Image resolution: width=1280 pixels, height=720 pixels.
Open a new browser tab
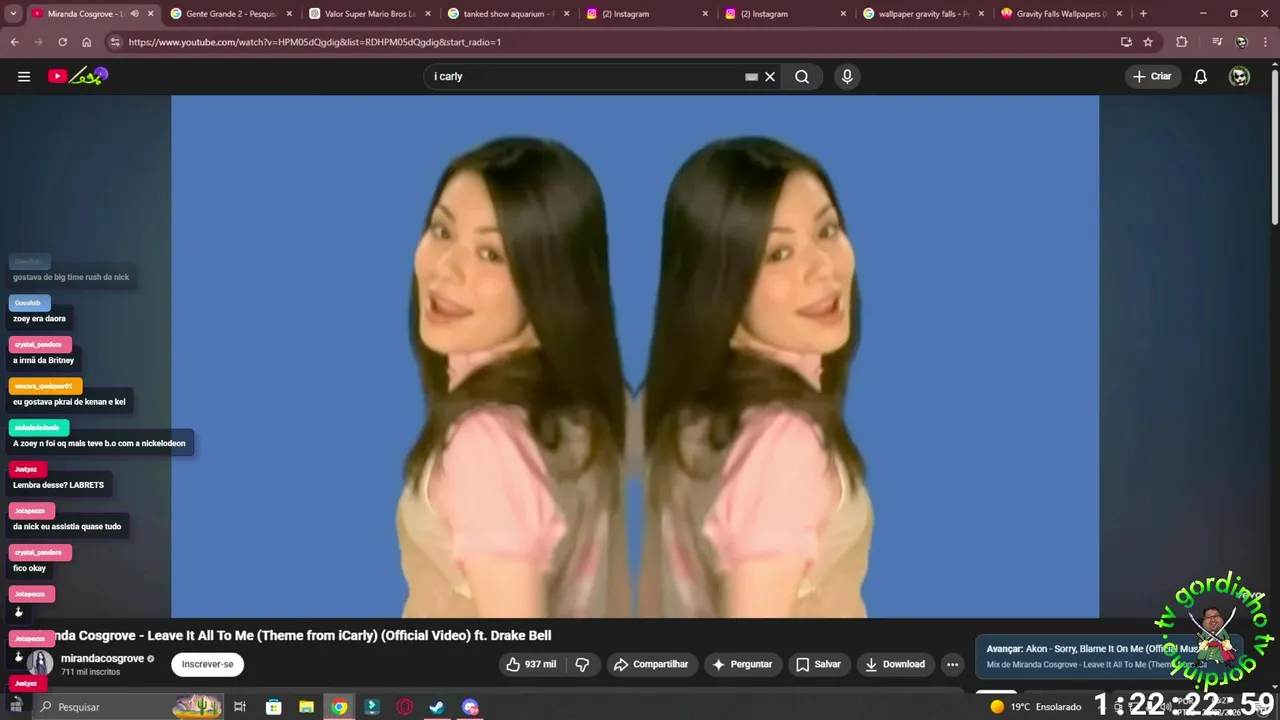pyautogui.click(x=1143, y=14)
